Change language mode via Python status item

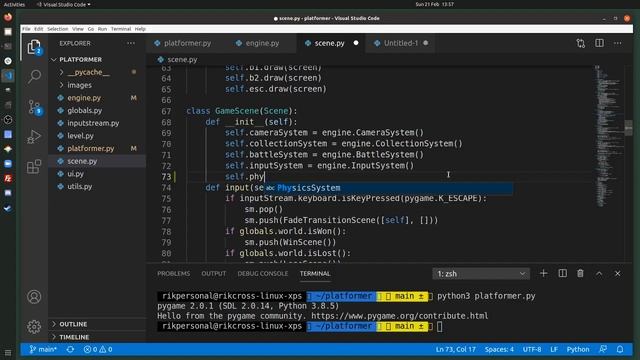[x=578, y=349]
